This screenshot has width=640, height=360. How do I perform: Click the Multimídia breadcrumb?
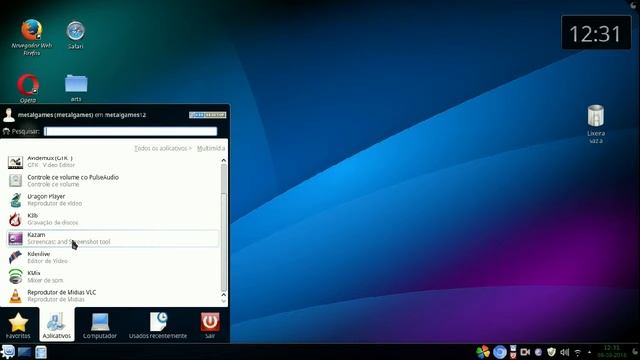(x=211, y=148)
